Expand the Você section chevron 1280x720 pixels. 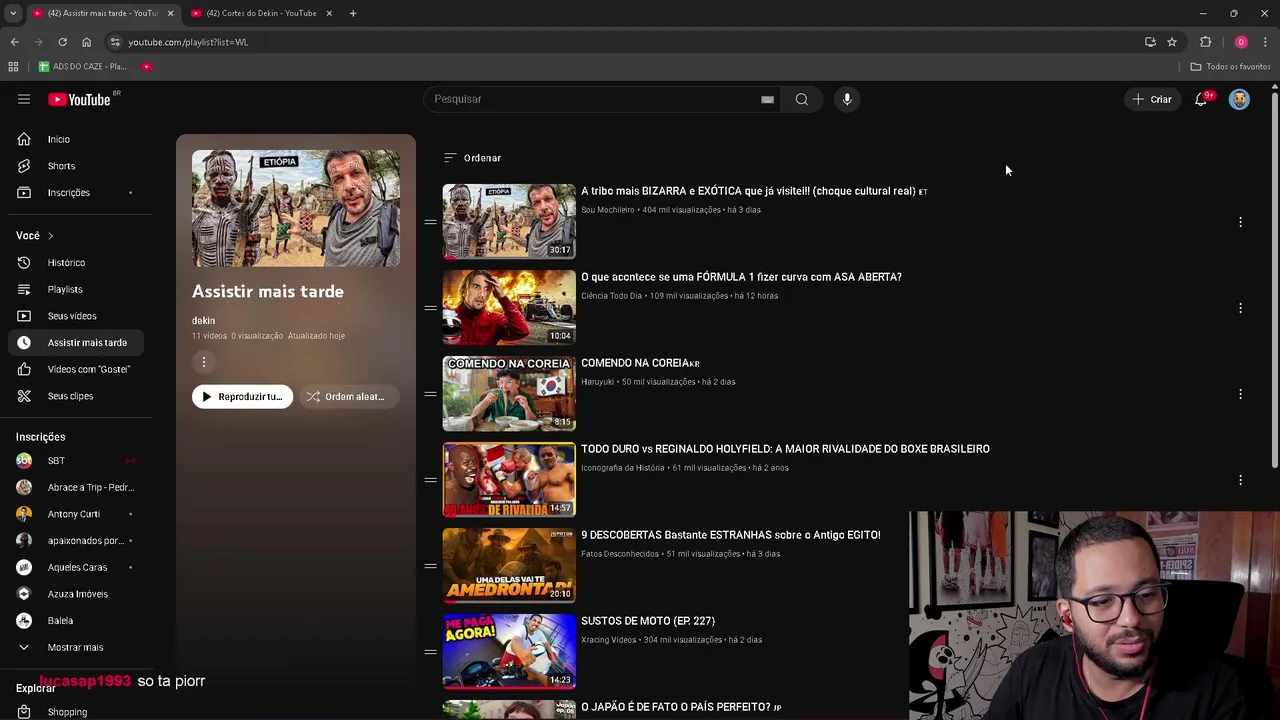[x=50, y=236]
